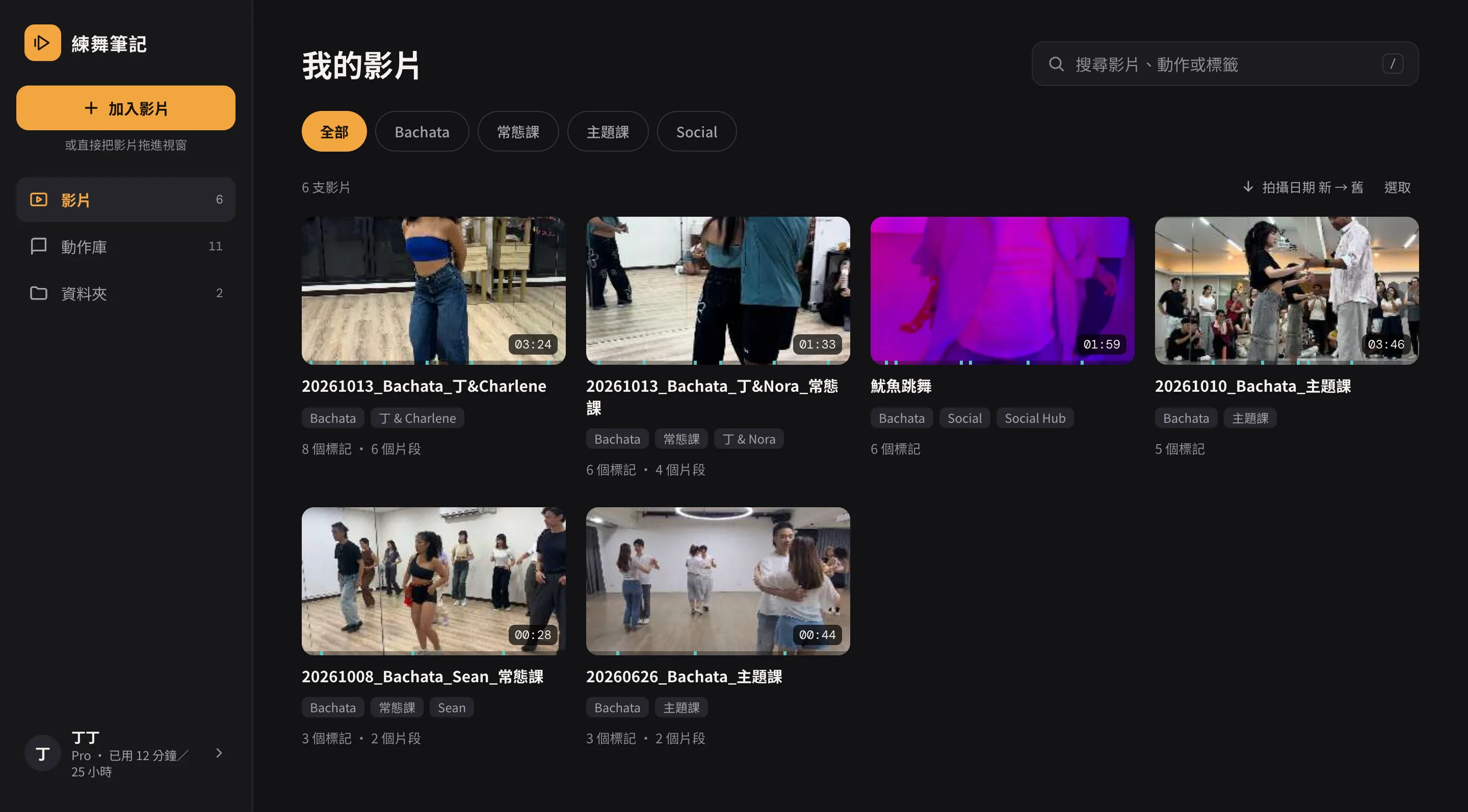Open the 20261010_Bachata_主題課 thumbnail
Screen dimensions: 1468x812
click(1287, 290)
